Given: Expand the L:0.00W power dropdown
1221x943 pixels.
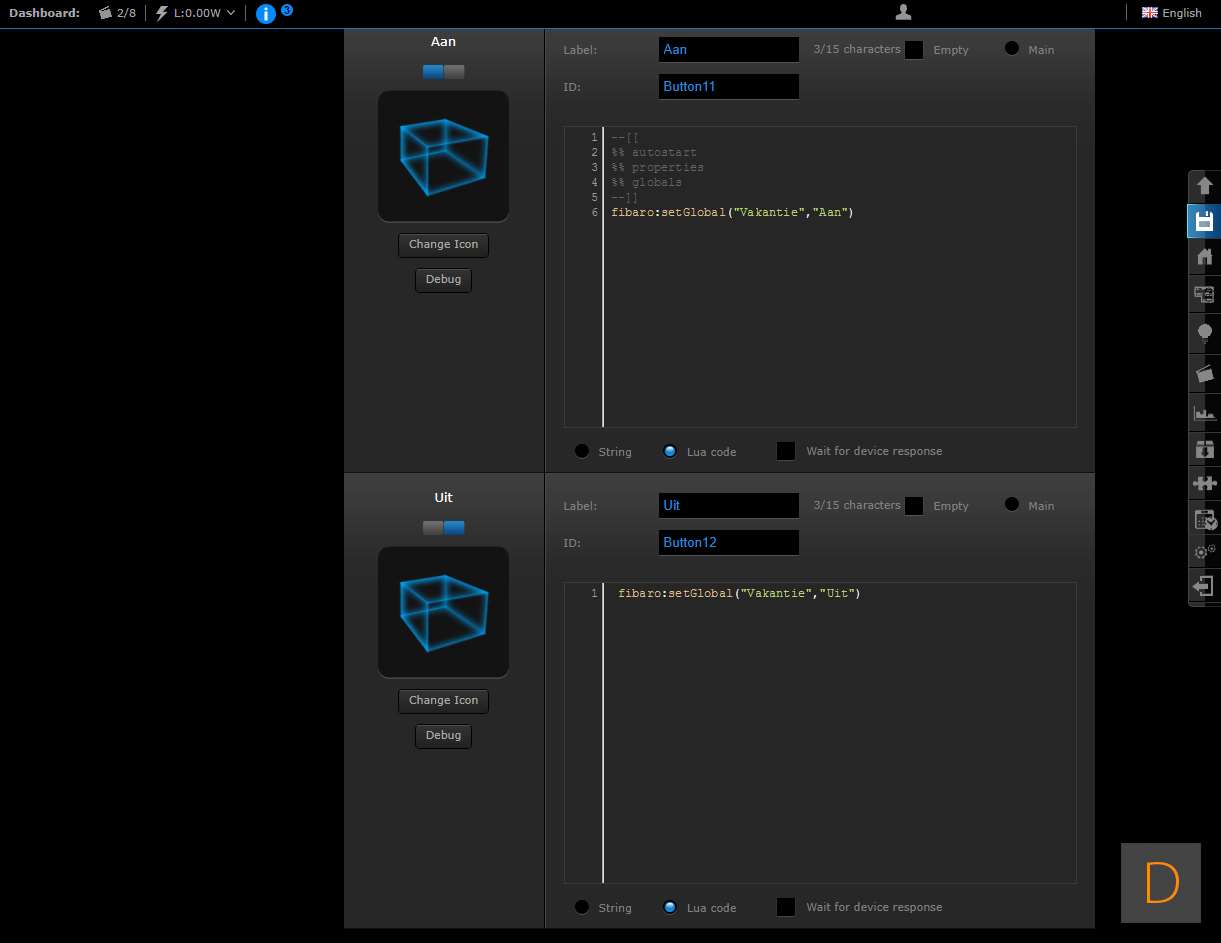Looking at the screenshot, I should [196, 13].
